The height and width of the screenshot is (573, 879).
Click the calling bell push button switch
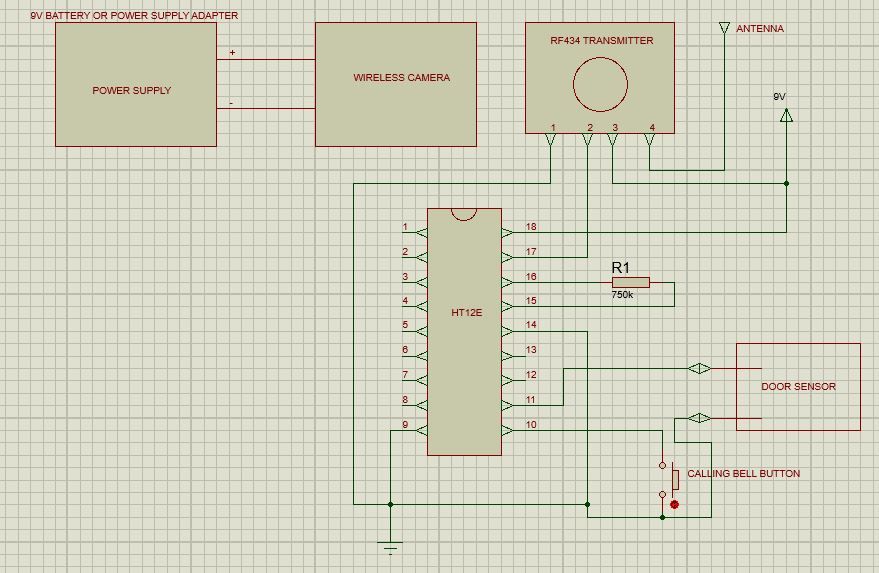pos(669,480)
